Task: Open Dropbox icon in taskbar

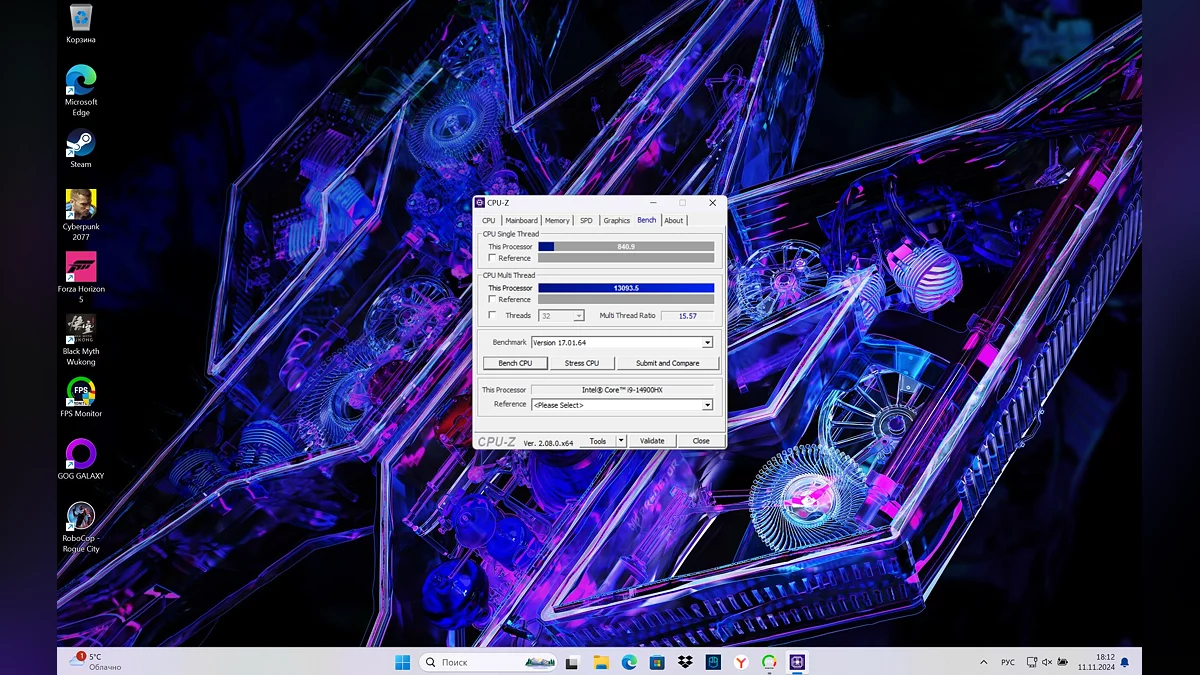Action: pyautogui.click(x=685, y=662)
